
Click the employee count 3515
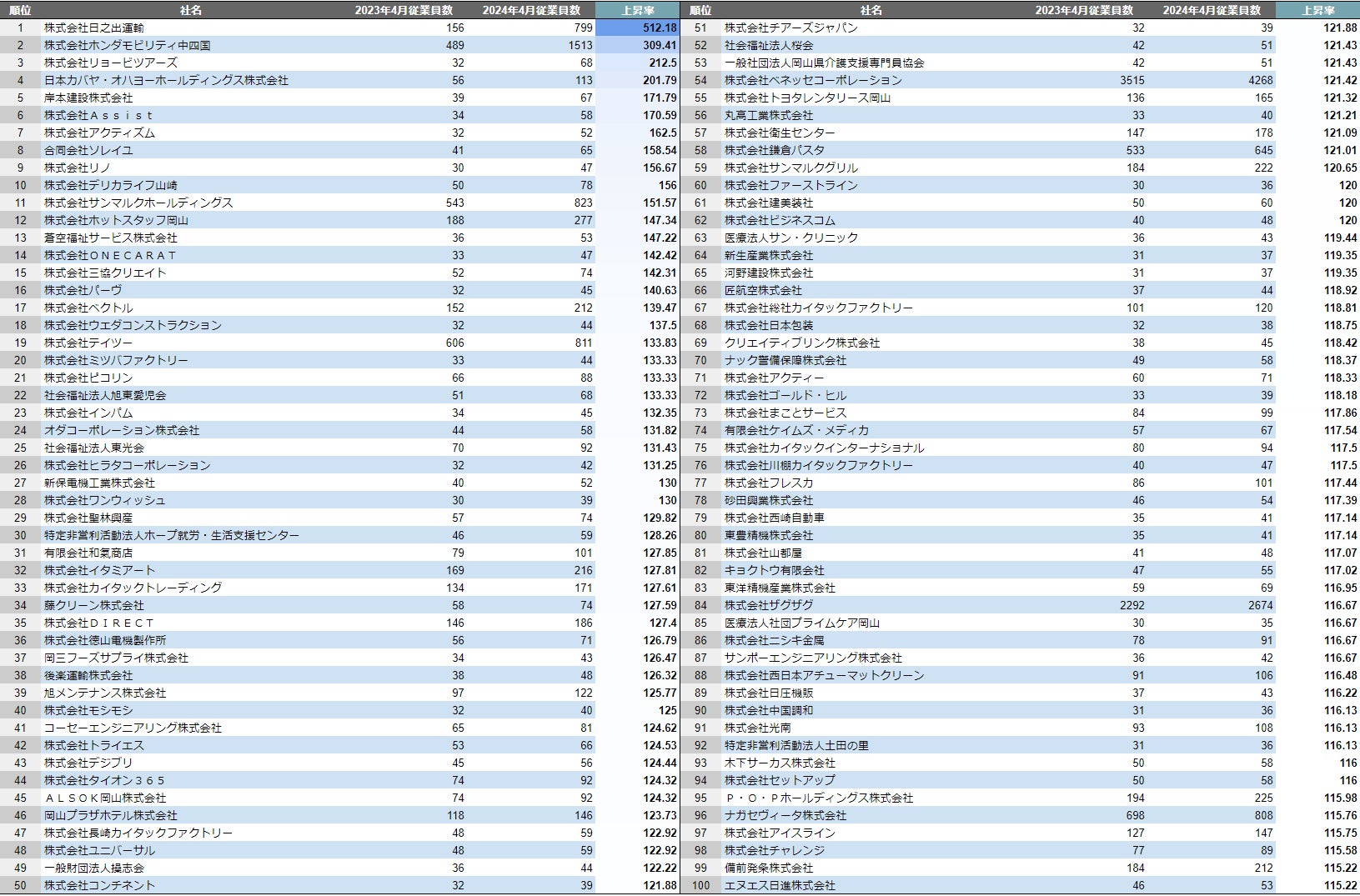[1132, 80]
